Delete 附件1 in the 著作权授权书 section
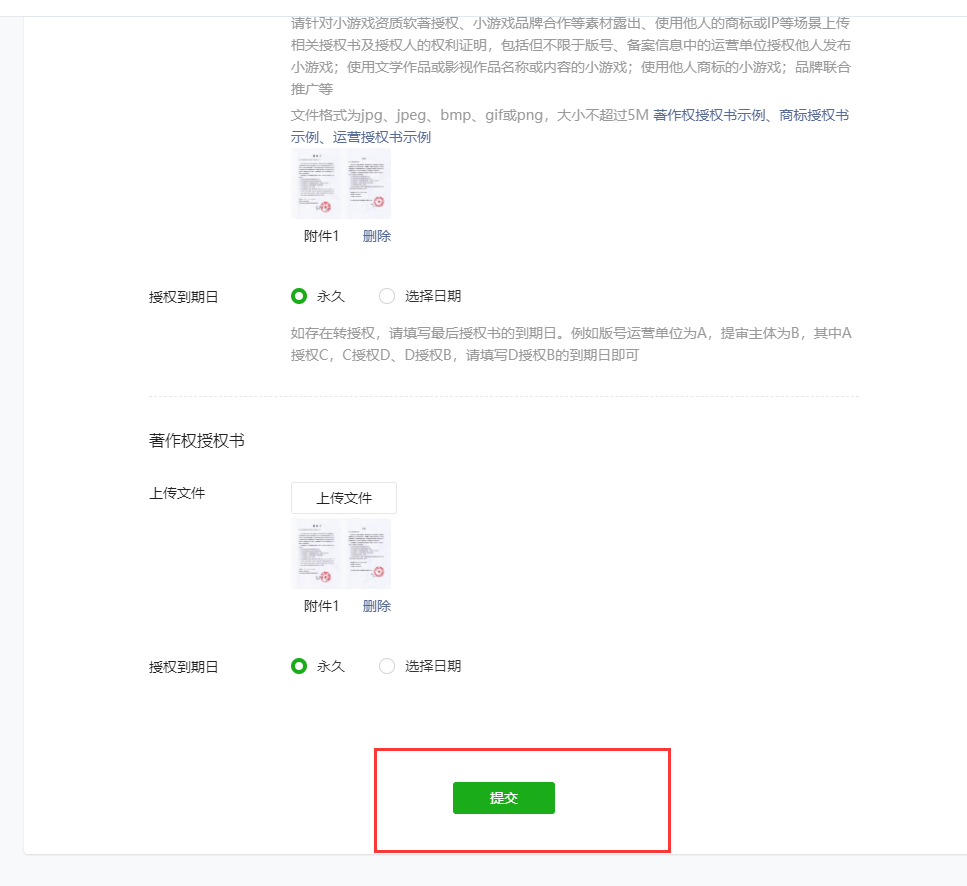967x886 pixels. [x=377, y=606]
